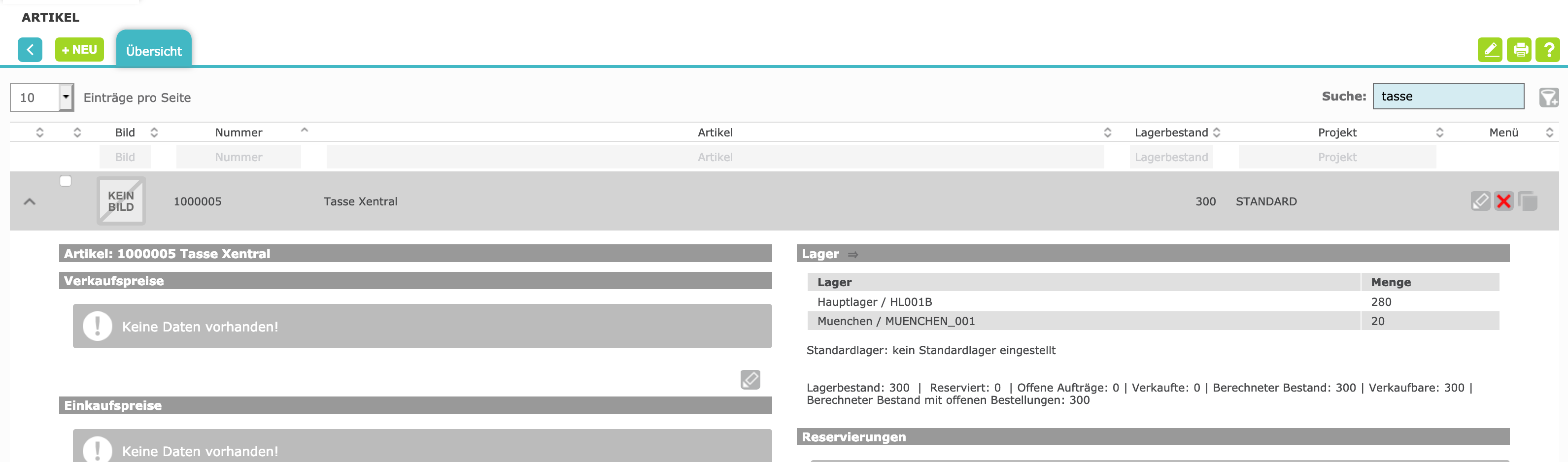Click the edit icon below Verkaufspreise panel
The height and width of the screenshot is (462, 1568).
pos(750,380)
